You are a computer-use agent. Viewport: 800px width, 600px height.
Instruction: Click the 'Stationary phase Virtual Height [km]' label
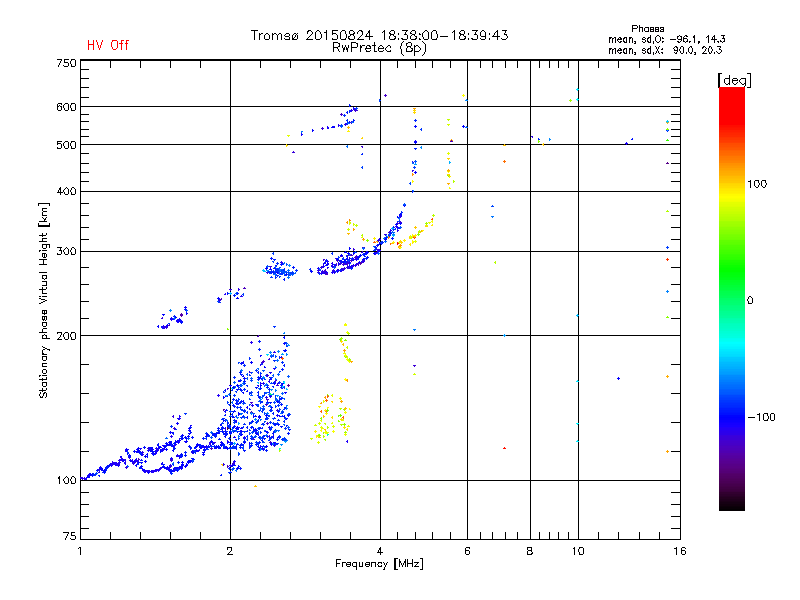[x=43, y=300]
